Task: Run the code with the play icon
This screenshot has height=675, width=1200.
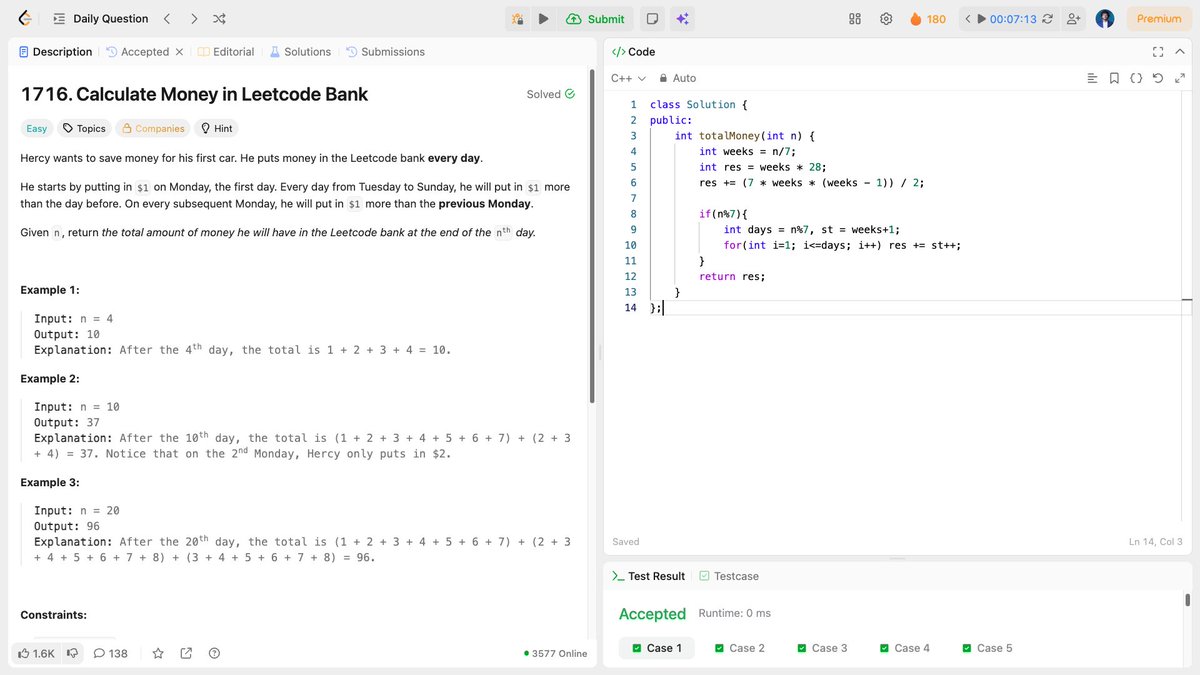Action: (543, 19)
